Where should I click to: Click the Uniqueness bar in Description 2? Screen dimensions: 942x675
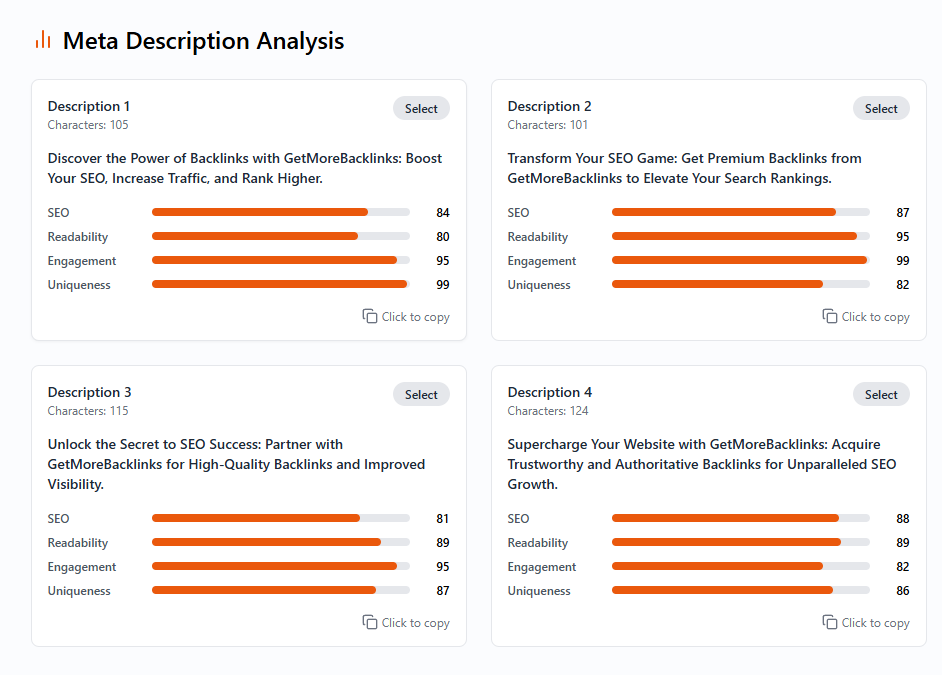(x=741, y=284)
